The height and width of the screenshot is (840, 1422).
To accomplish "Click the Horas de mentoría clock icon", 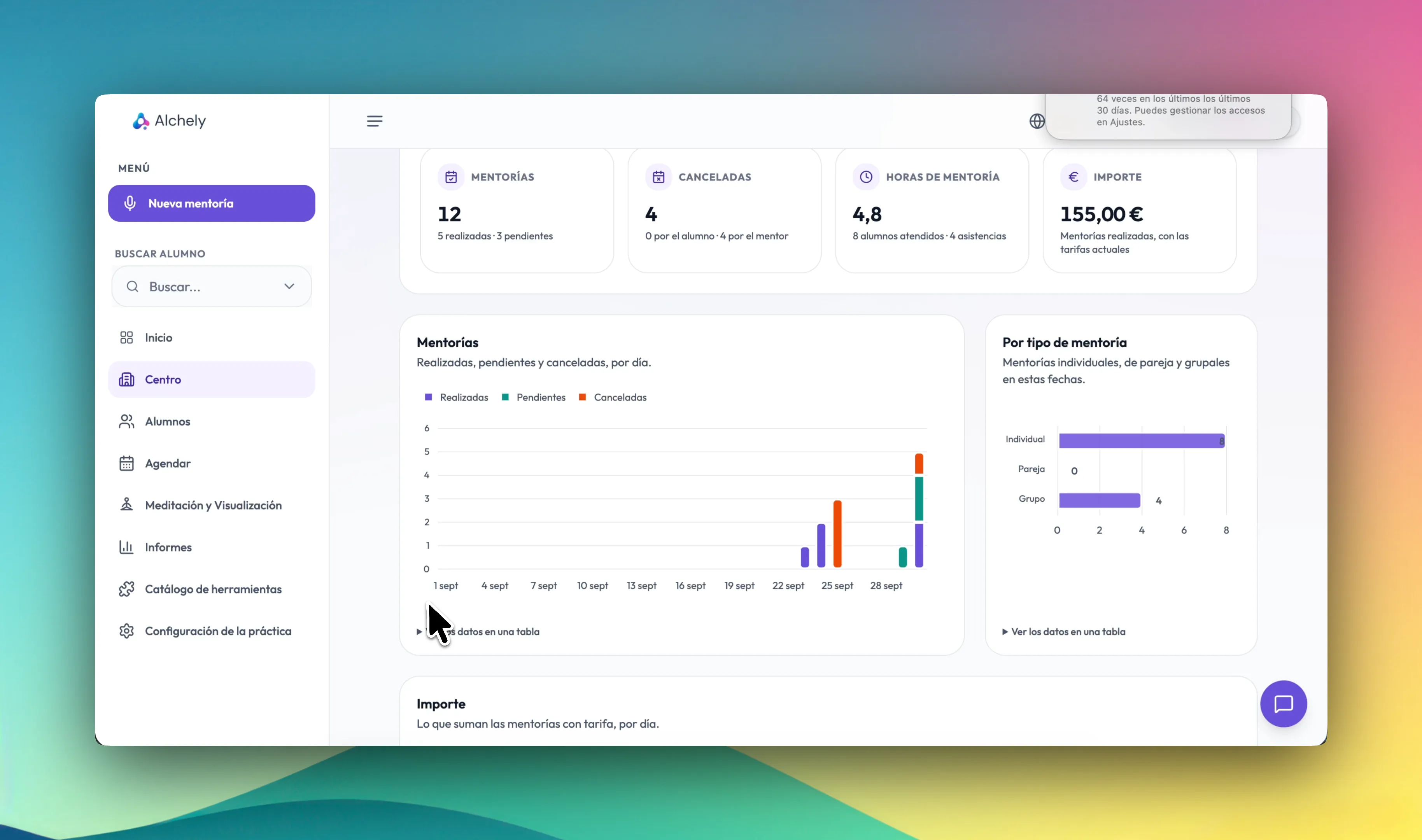I will point(866,177).
